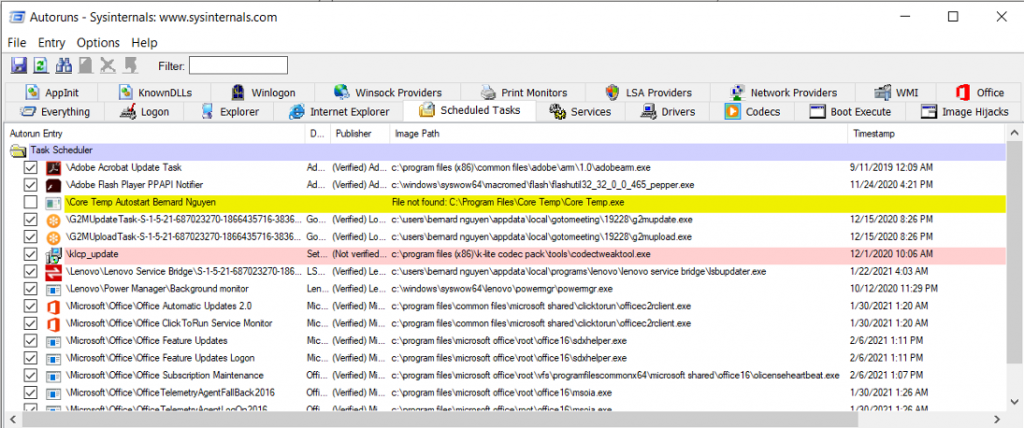Enable the Core Temp Autostart checkbox
1024x428 pixels.
(29, 203)
